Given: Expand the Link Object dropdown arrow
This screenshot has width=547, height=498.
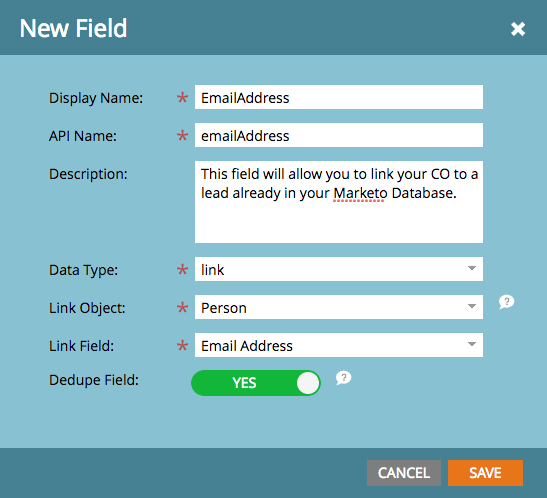Looking at the screenshot, I should coord(472,307).
